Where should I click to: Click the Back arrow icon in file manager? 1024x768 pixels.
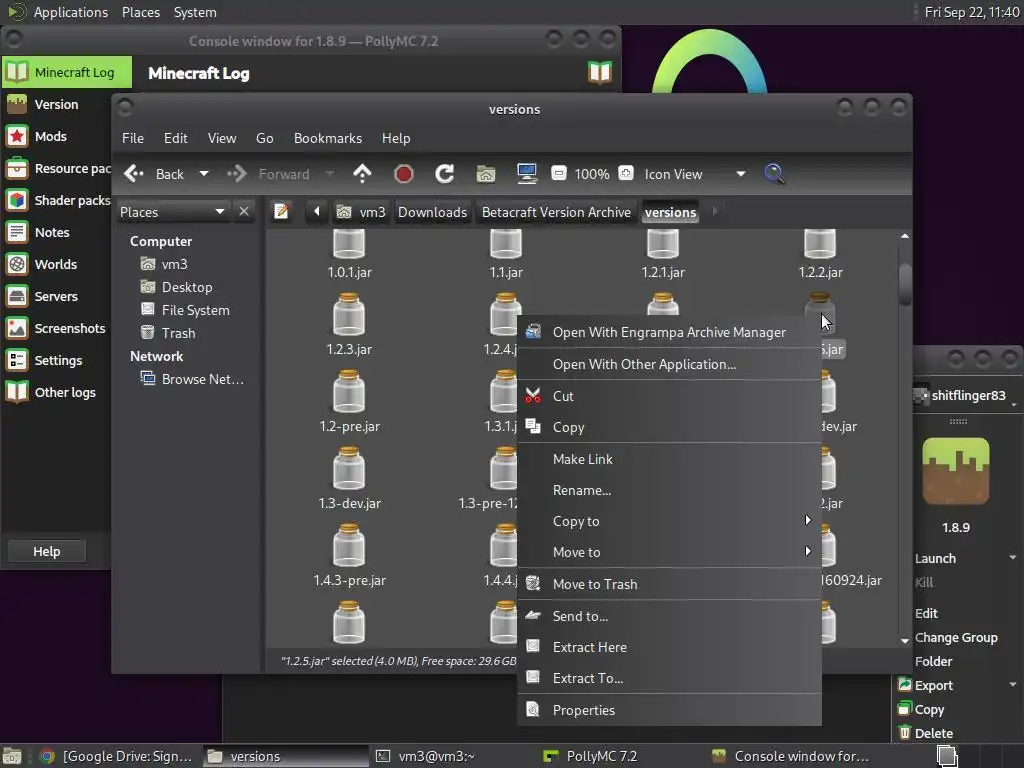pos(134,174)
